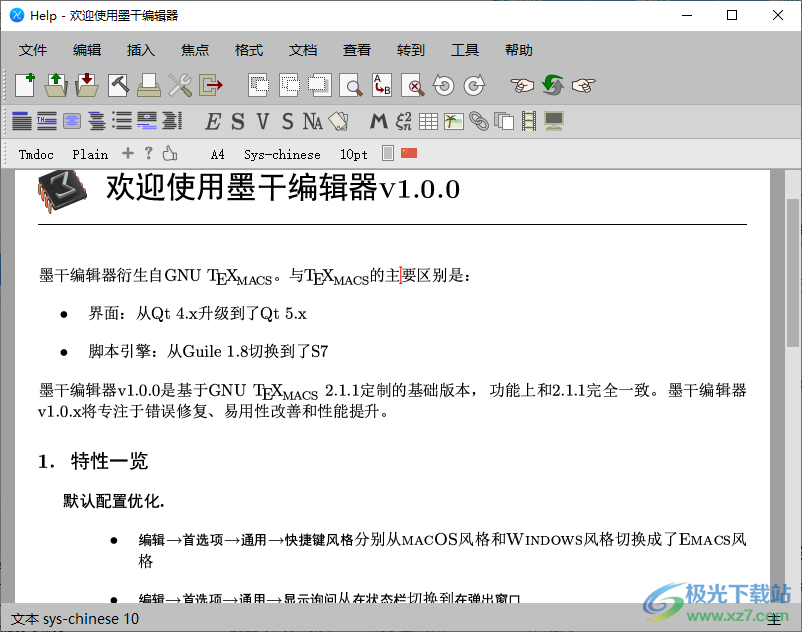Reload the page with the green curved arrow

(x=553, y=85)
